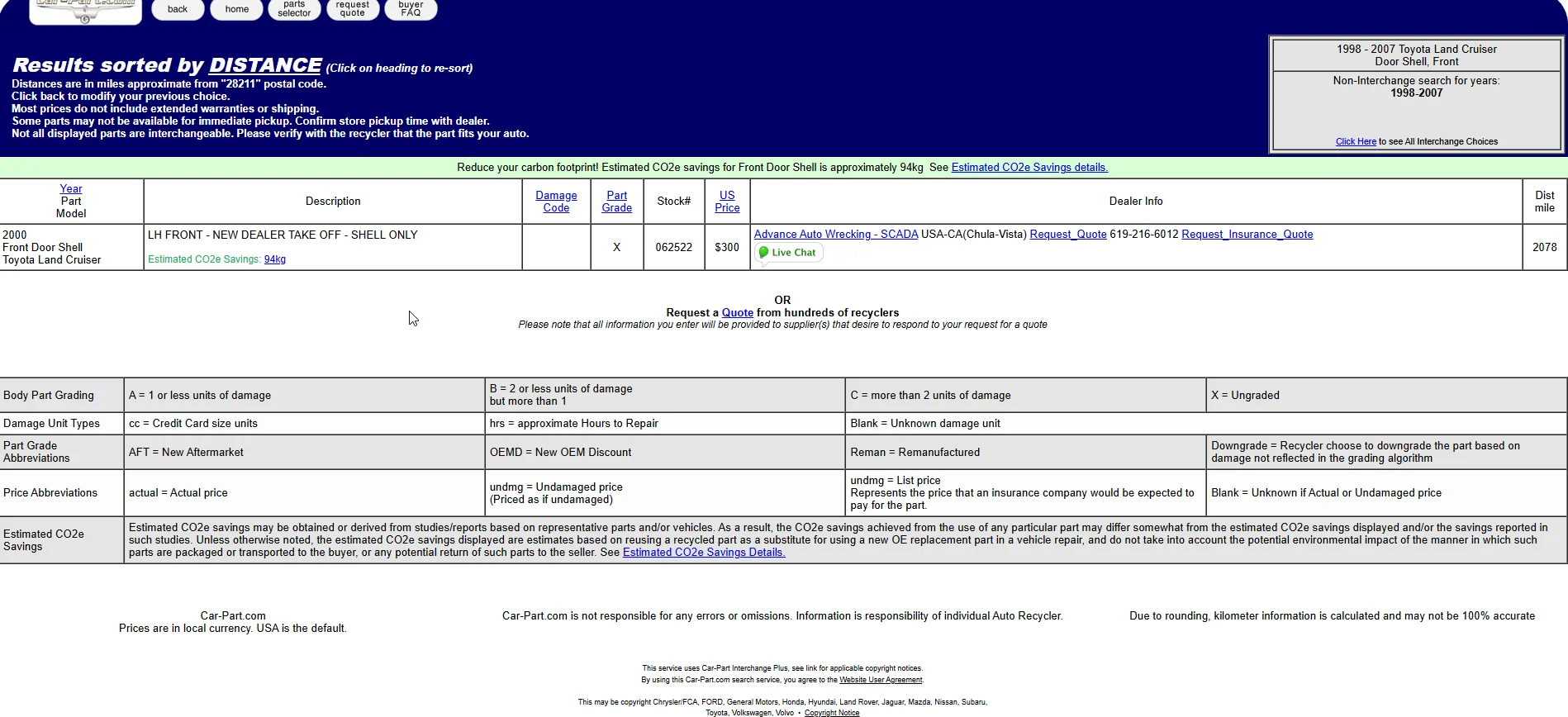Go to the home page button

coord(236,9)
